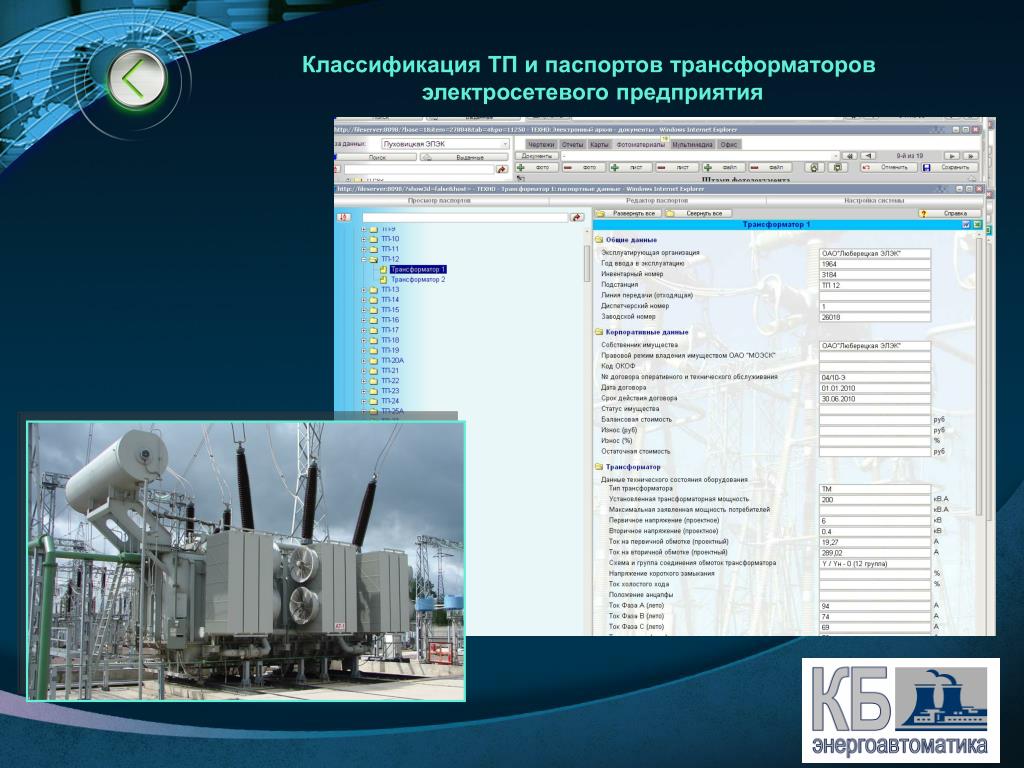Click the Развернуть все button
This screenshot has width=1024, height=768.
tap(628, 214)
